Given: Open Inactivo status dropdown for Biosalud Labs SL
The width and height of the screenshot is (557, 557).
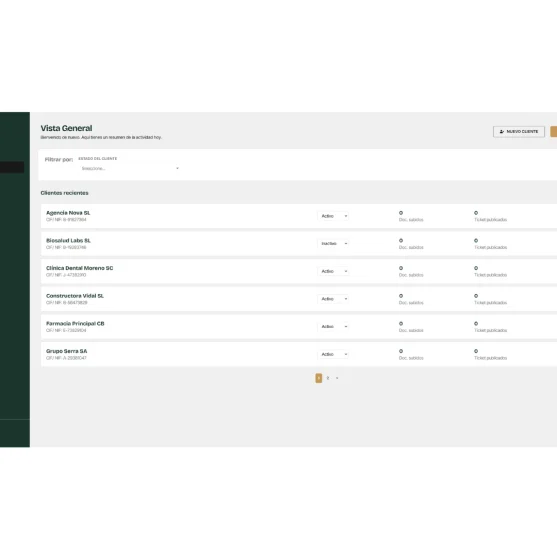Looking at the screenshot, I should coord(333,244).
